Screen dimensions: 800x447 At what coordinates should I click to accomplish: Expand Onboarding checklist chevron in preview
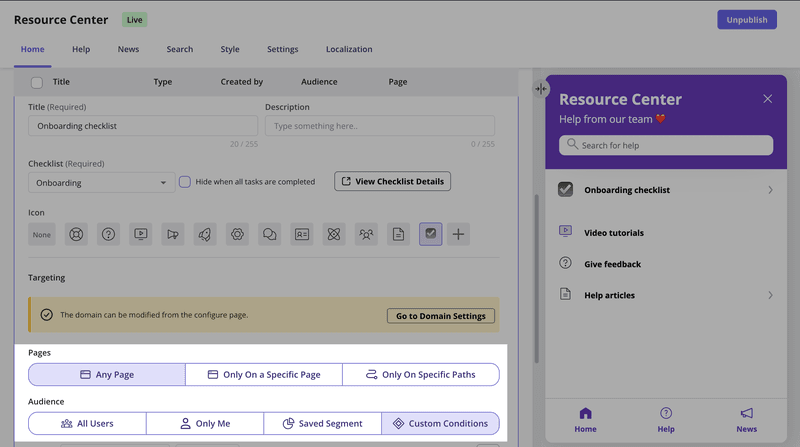(770, 190)
